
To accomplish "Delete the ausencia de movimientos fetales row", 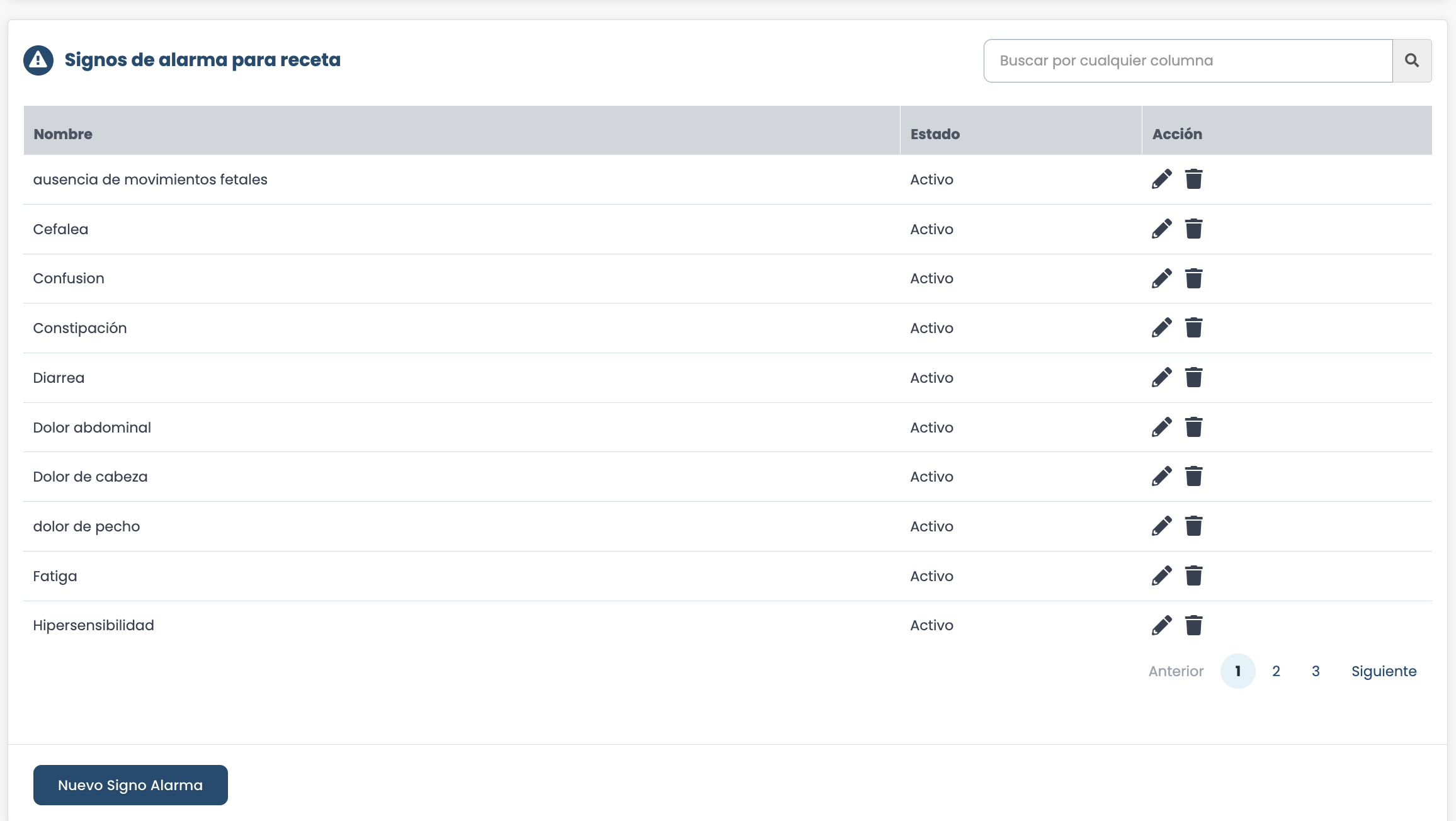I will pyautogui.click(x=1194, y=179).
